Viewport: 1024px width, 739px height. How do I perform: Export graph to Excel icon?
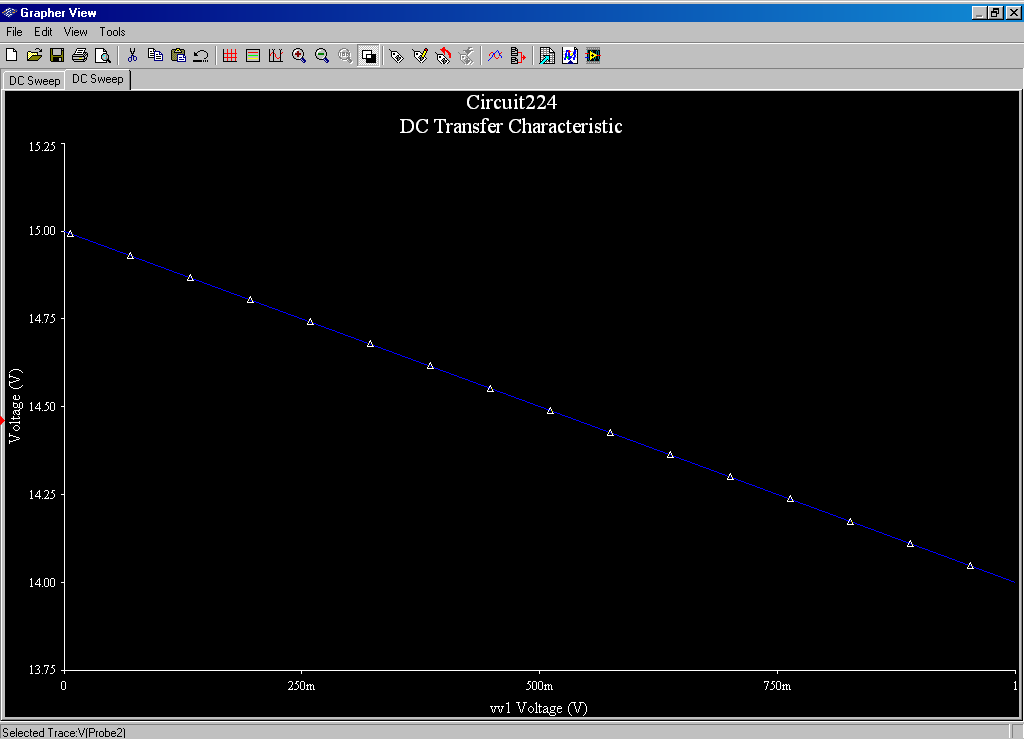(547, 55)
